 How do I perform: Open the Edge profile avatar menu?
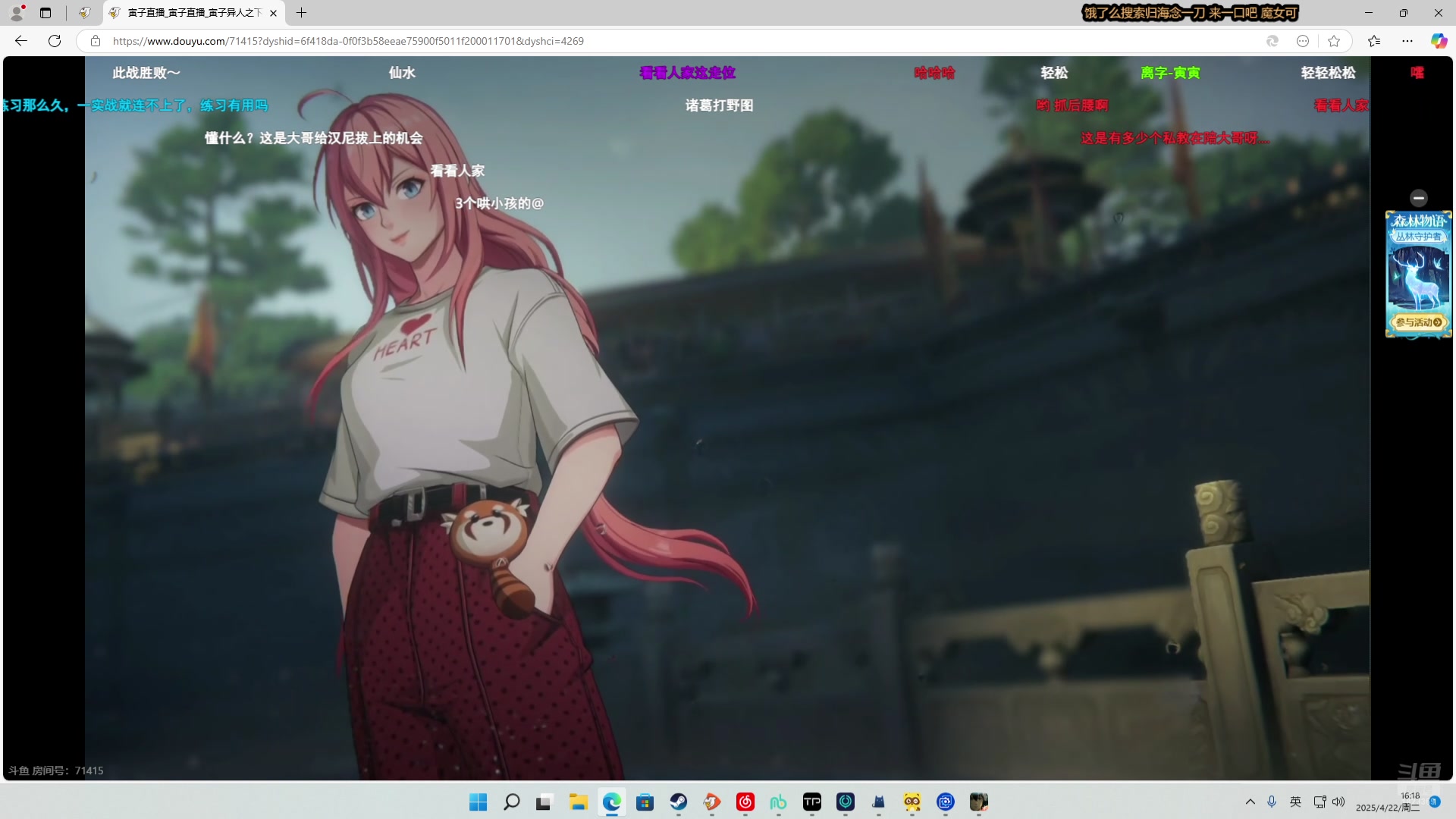17,12
